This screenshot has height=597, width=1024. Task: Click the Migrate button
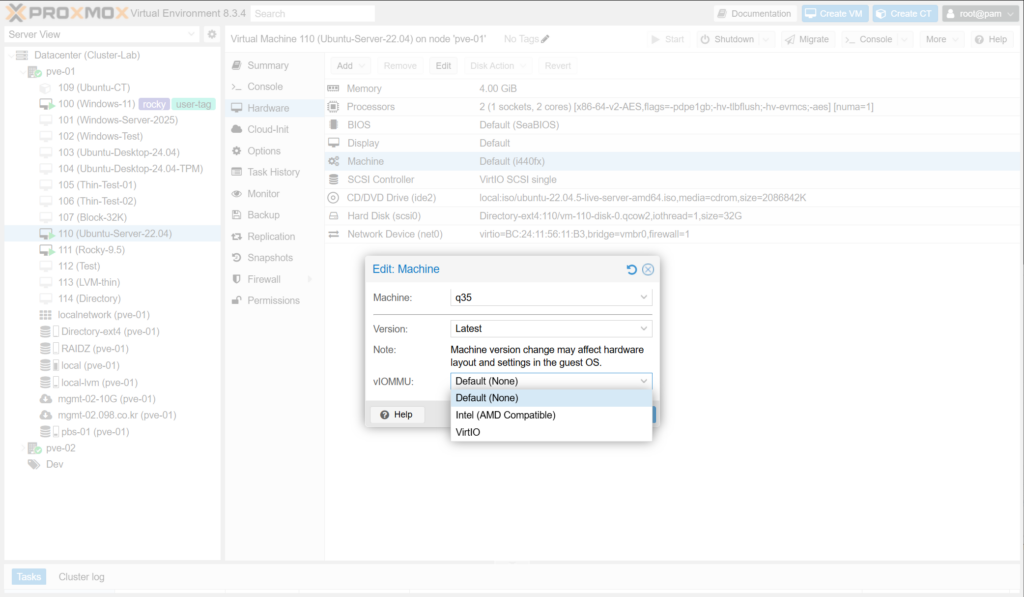(x=806, y=39)
